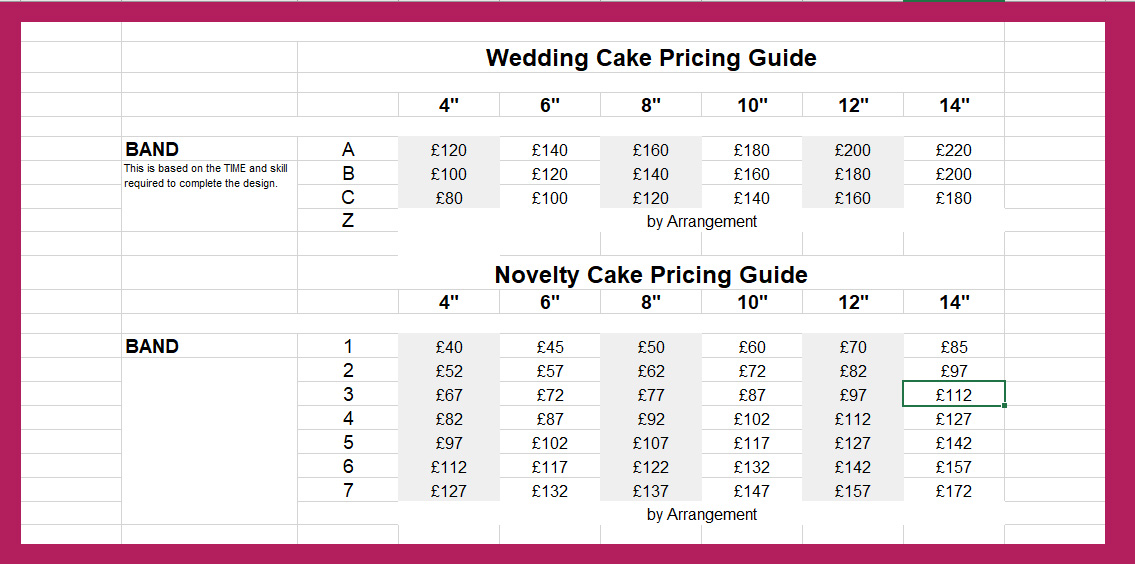The image size is (1135, 564).
Task: Click the Novelty Cake Pricing Guide heading
Action: (x=651, y=275)
